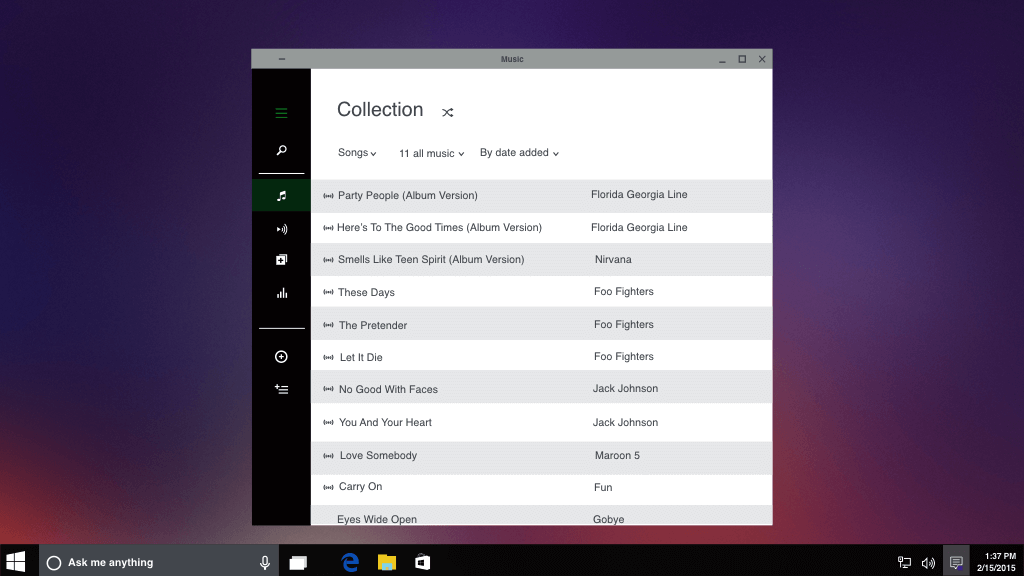Open Task View on the taskbar
This screenshot has height=576, width=1024.
(x=298, y=562)
